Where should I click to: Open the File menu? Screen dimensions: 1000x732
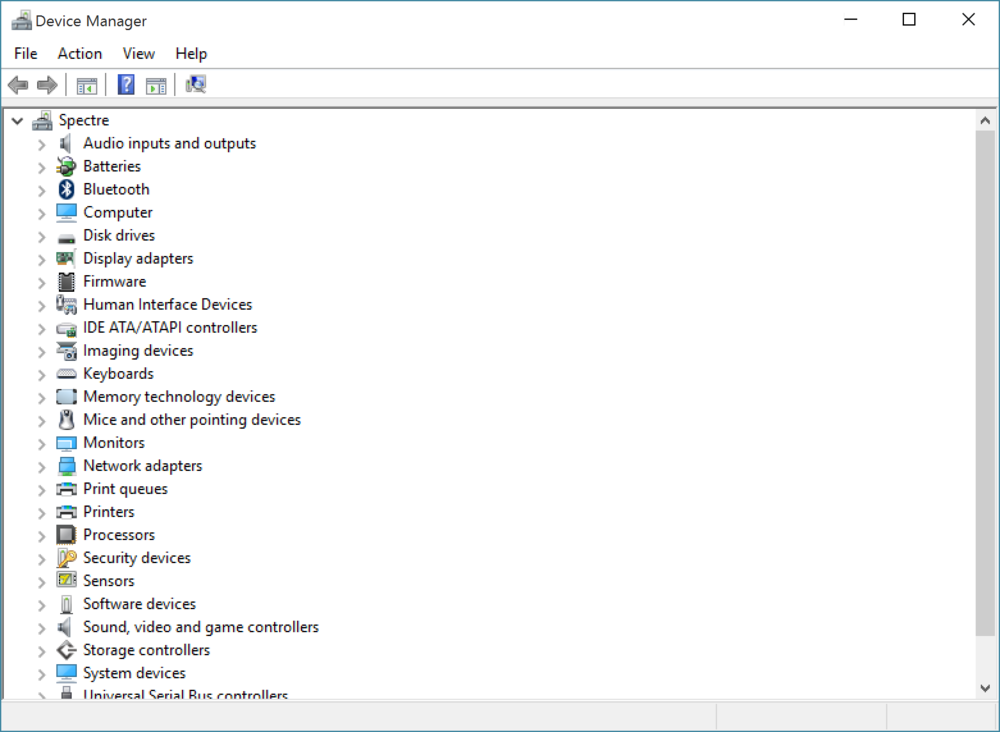coord(26,54)
